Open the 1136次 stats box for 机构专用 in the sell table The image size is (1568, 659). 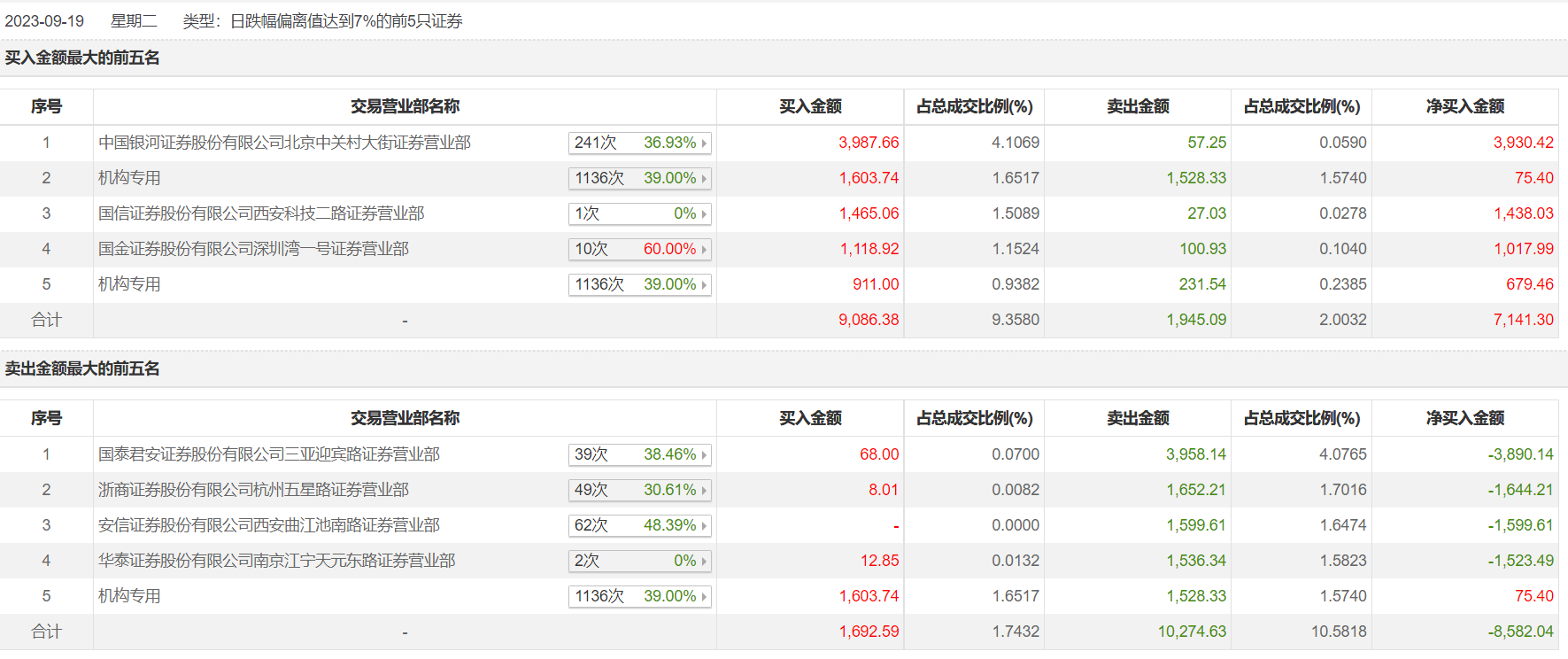coord(639,596)
